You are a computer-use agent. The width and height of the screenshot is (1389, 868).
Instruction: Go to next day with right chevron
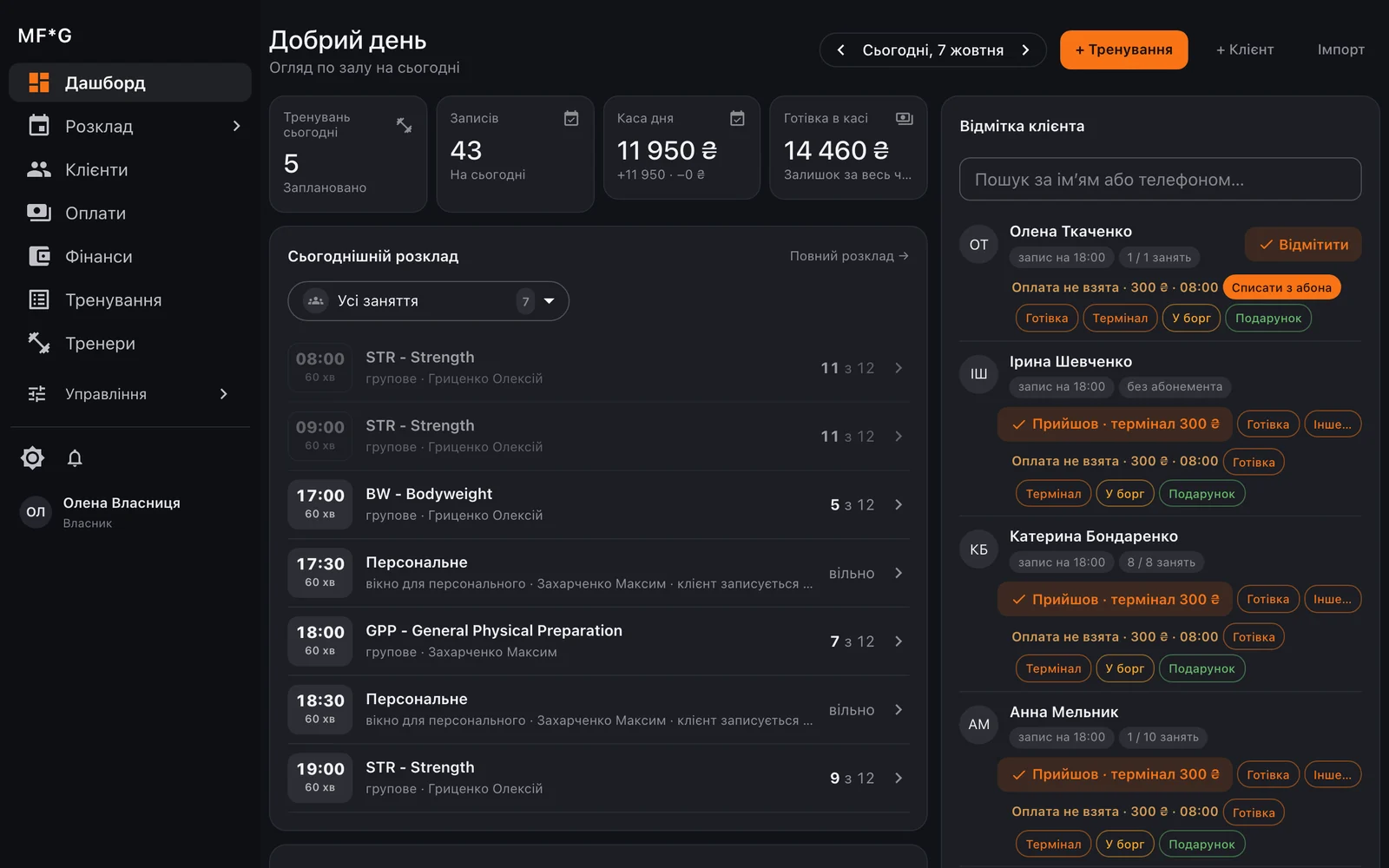tap(1025, 50)
